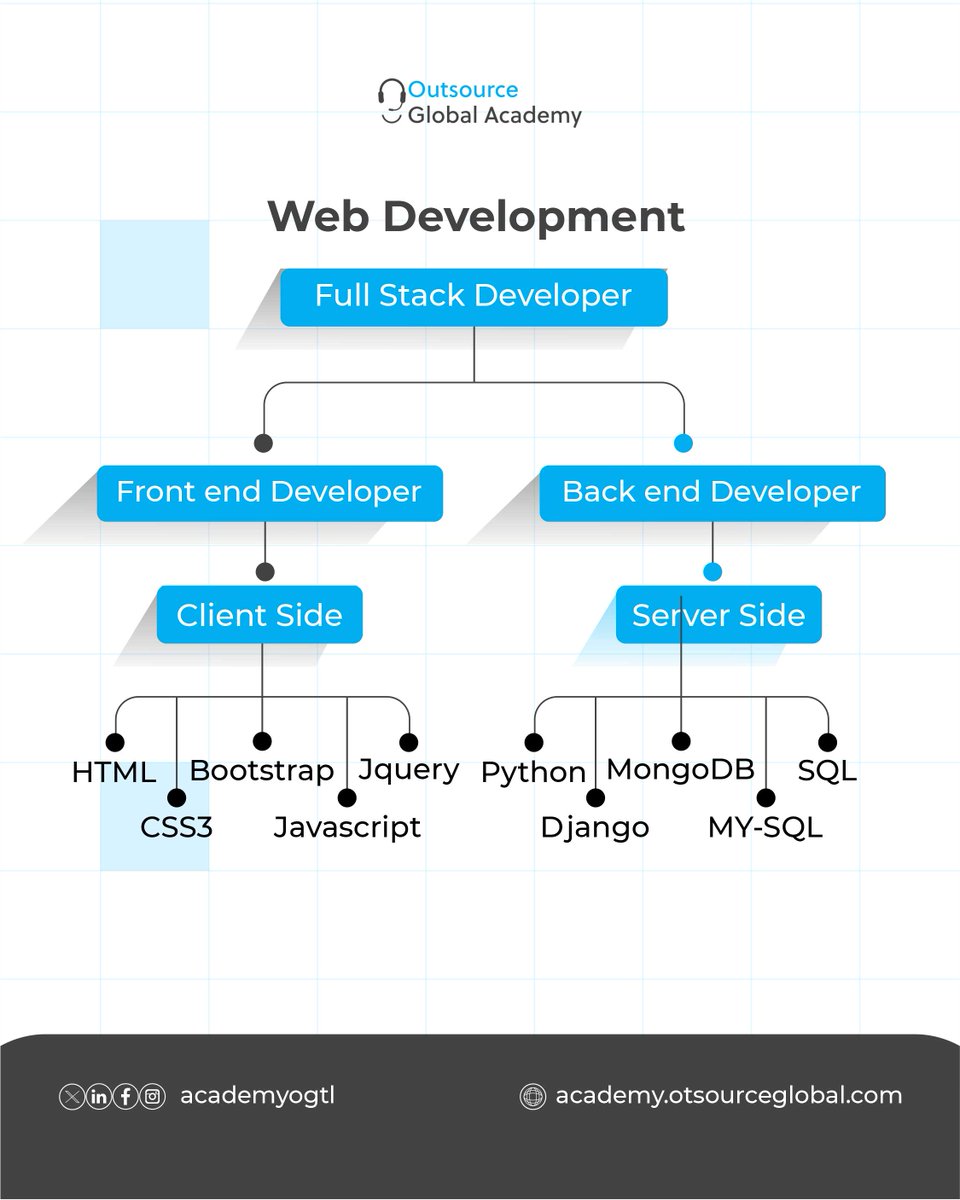Open the Facebook icon link

pyautogui.click(x=124, y=1095)
